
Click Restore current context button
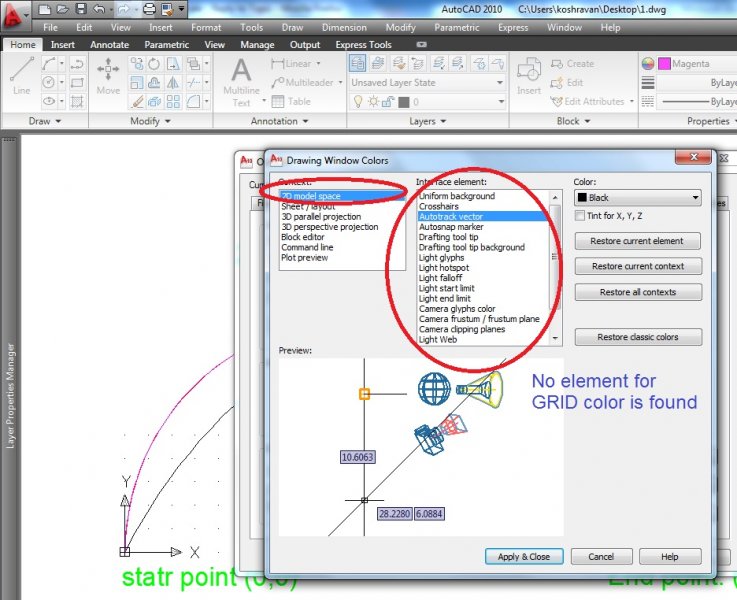click(x=638, y=266)
